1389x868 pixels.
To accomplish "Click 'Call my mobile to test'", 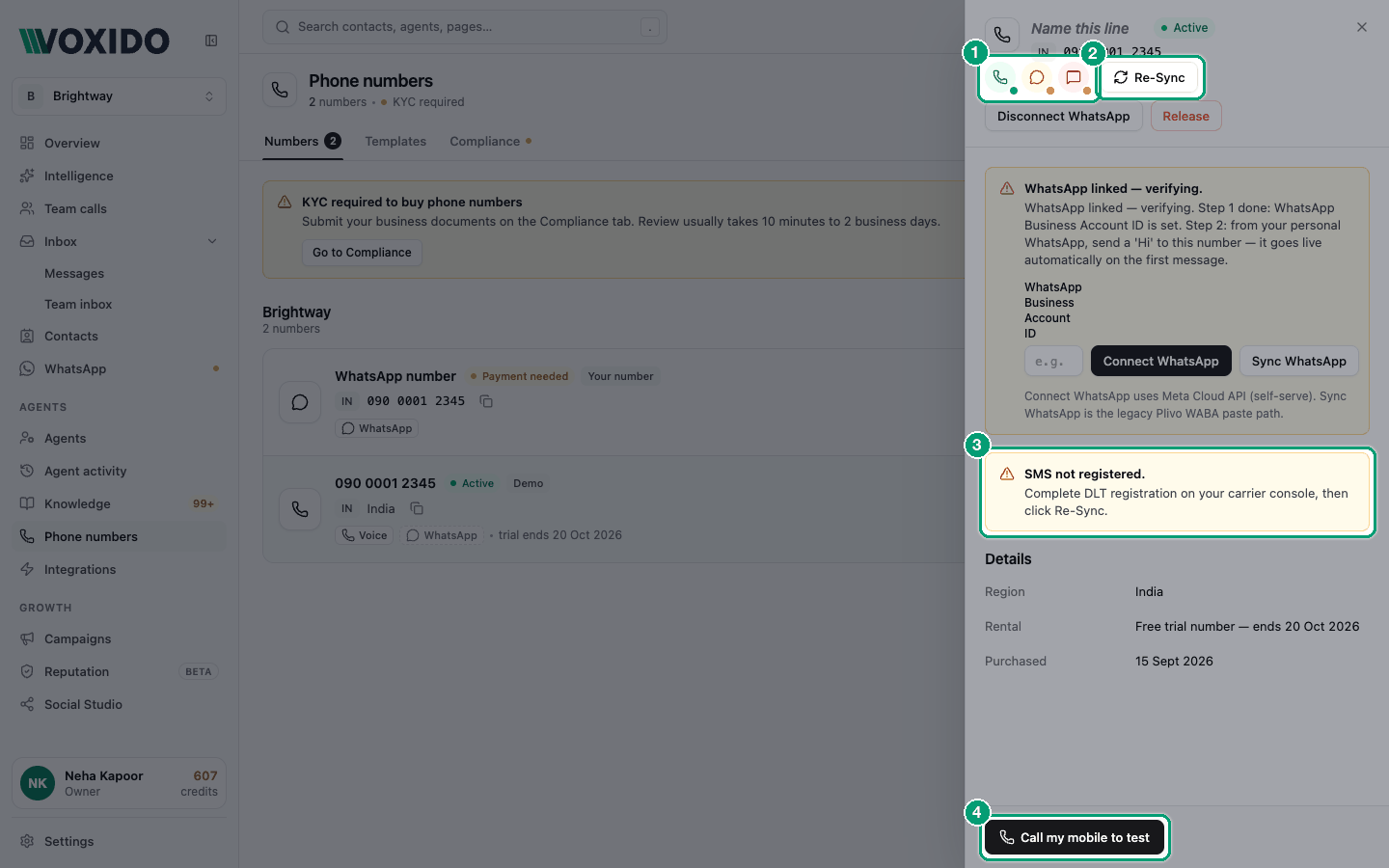I will (1075, 837).
